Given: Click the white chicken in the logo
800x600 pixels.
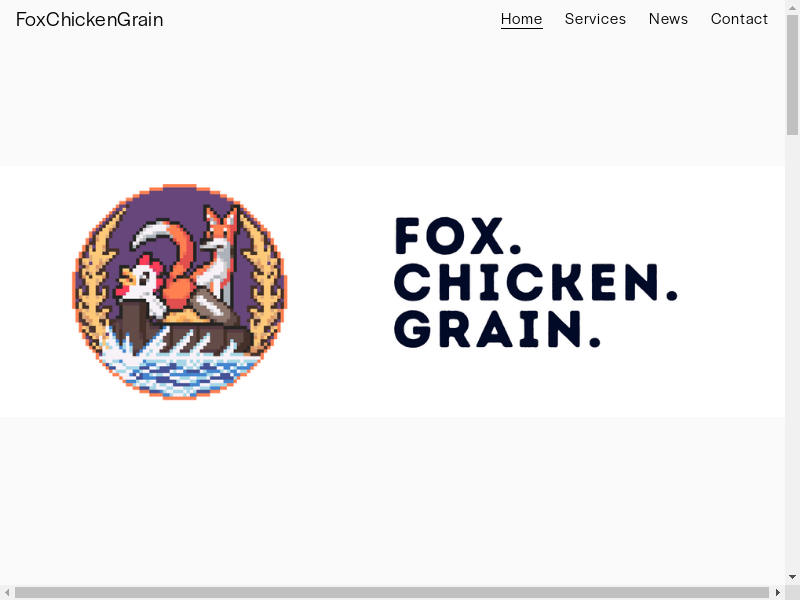Looking at the screenshot, I should pos(140,283).
